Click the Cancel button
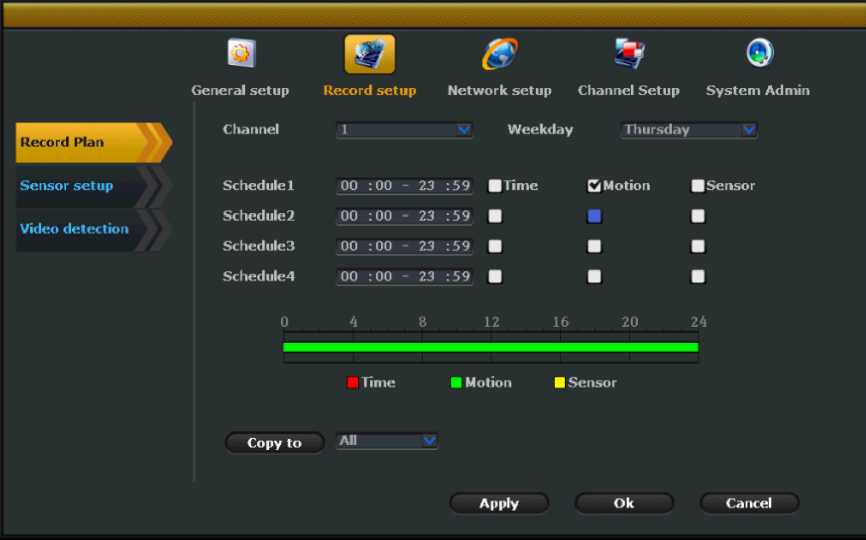 (749, 503)
